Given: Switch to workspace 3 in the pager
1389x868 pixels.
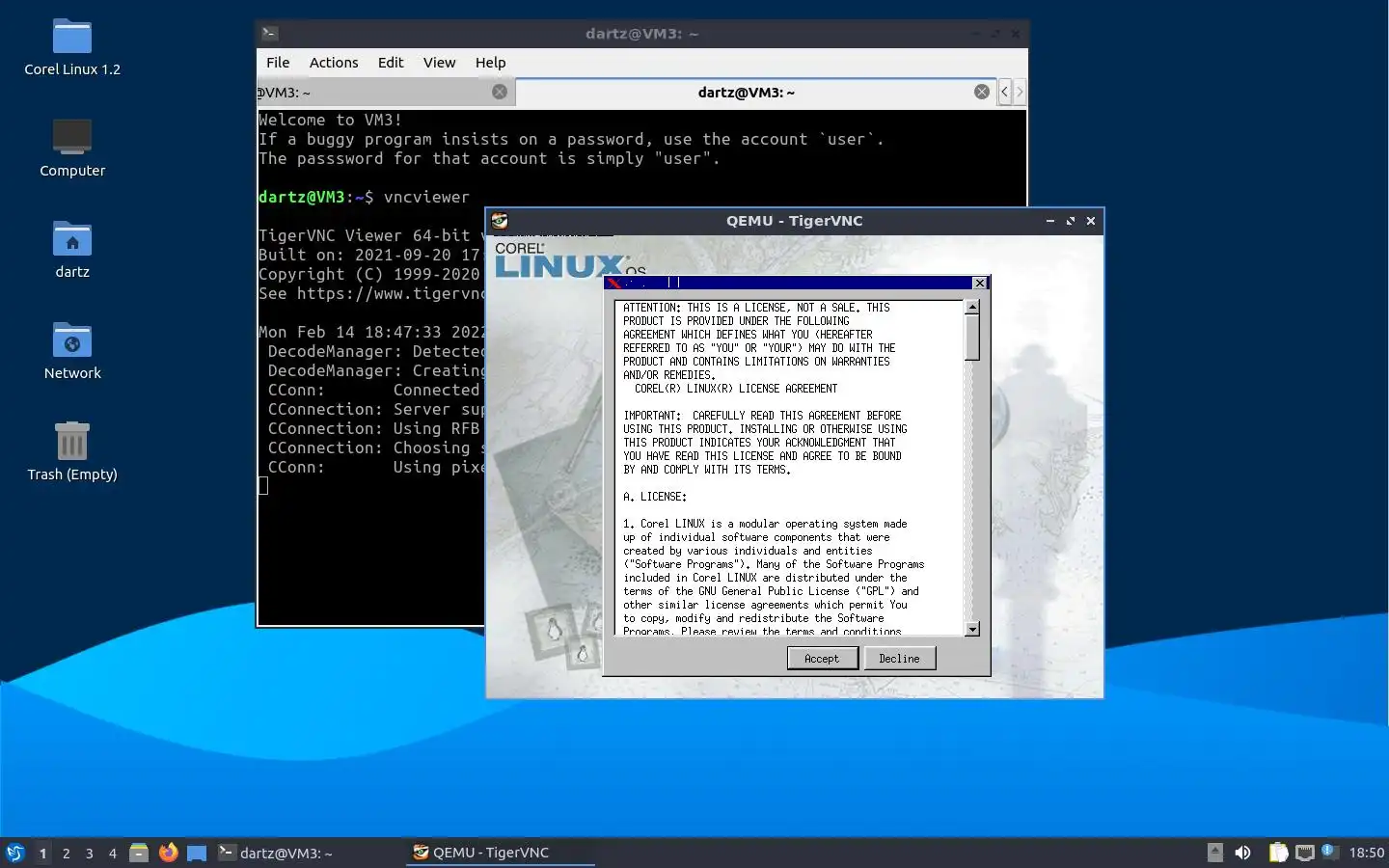Looking at the screenshot, I should pyautogui.click(x=89, y=853).
